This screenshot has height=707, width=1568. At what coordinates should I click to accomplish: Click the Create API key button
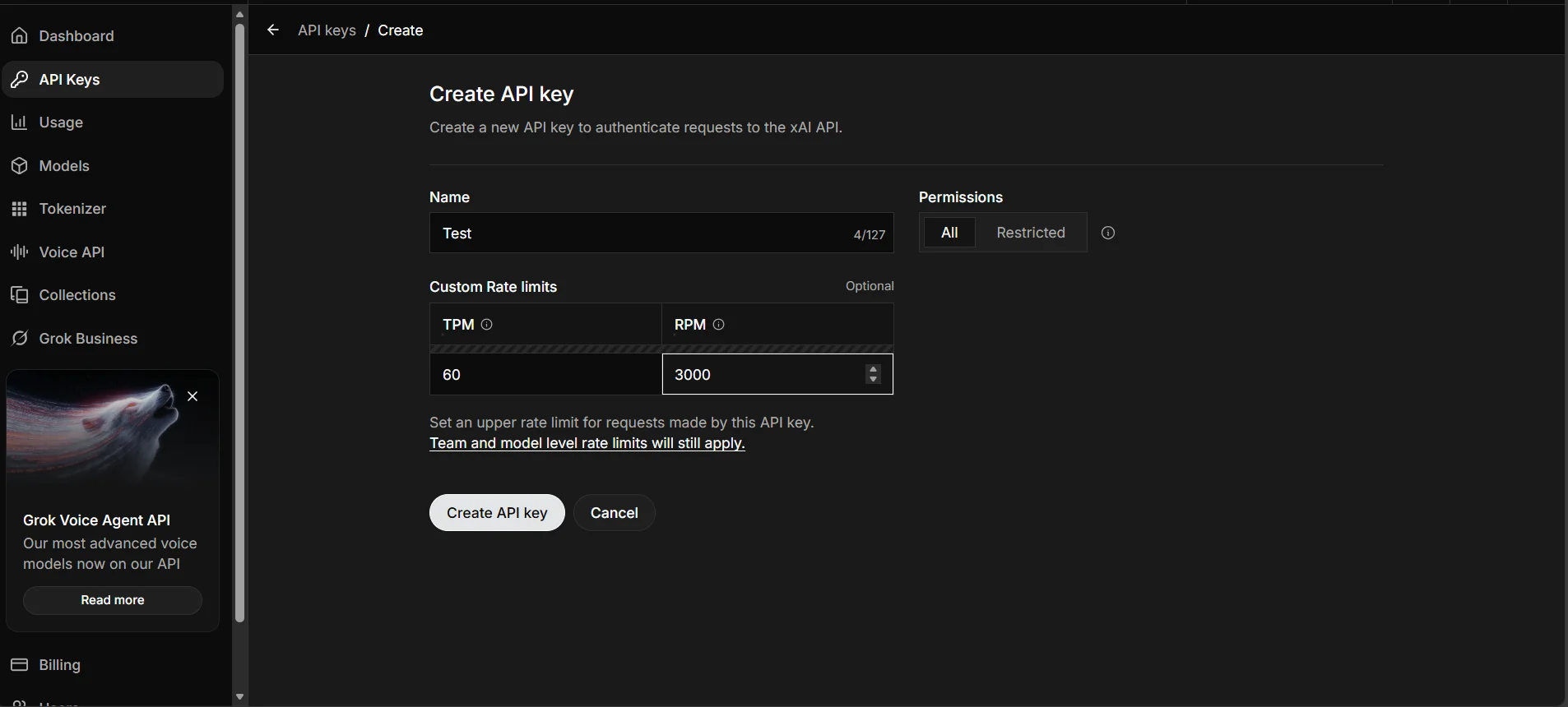(497, 513)
